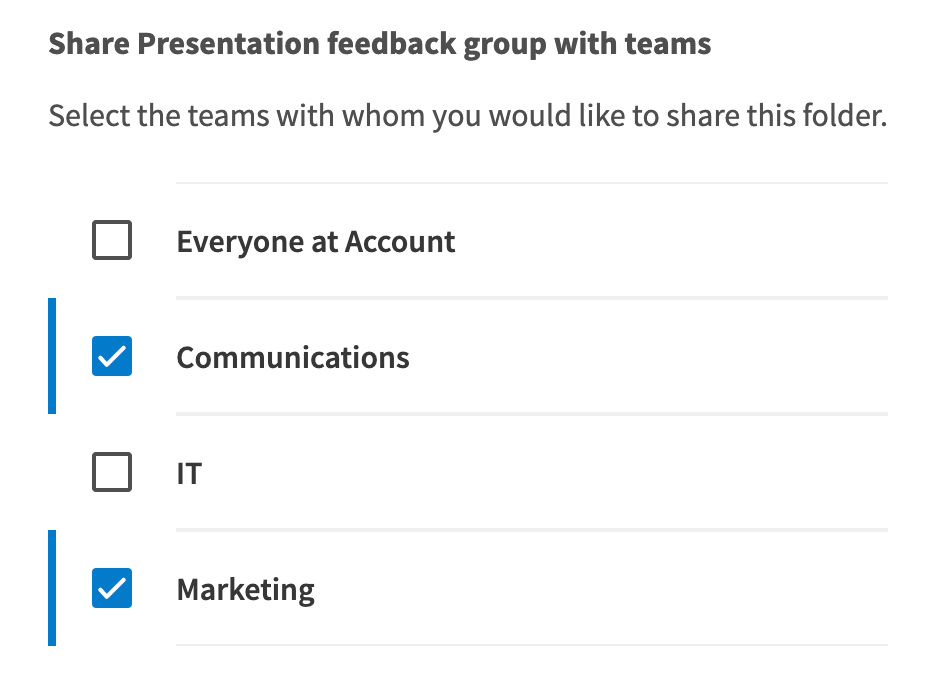Screen dimensions: 938x682
Task: Enable sharing with the IT team
Action: tap(112, 472)
